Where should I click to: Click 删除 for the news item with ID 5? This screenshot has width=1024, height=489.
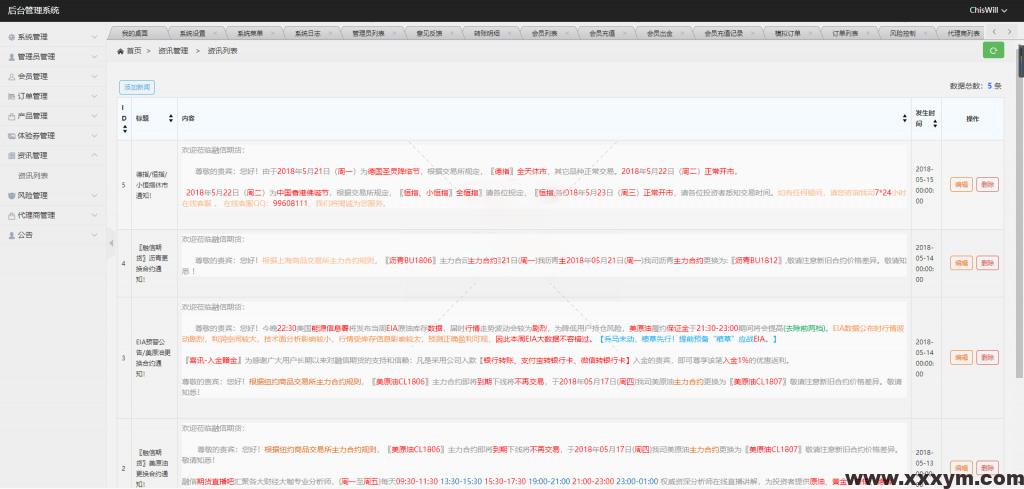(987, 184)
